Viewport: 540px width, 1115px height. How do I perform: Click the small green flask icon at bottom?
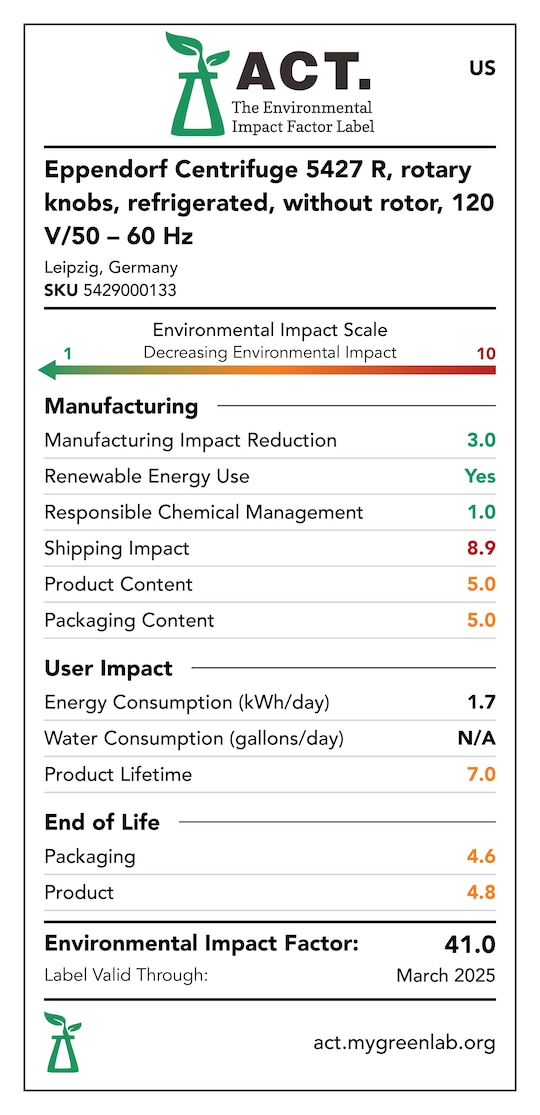[63, 1042]
